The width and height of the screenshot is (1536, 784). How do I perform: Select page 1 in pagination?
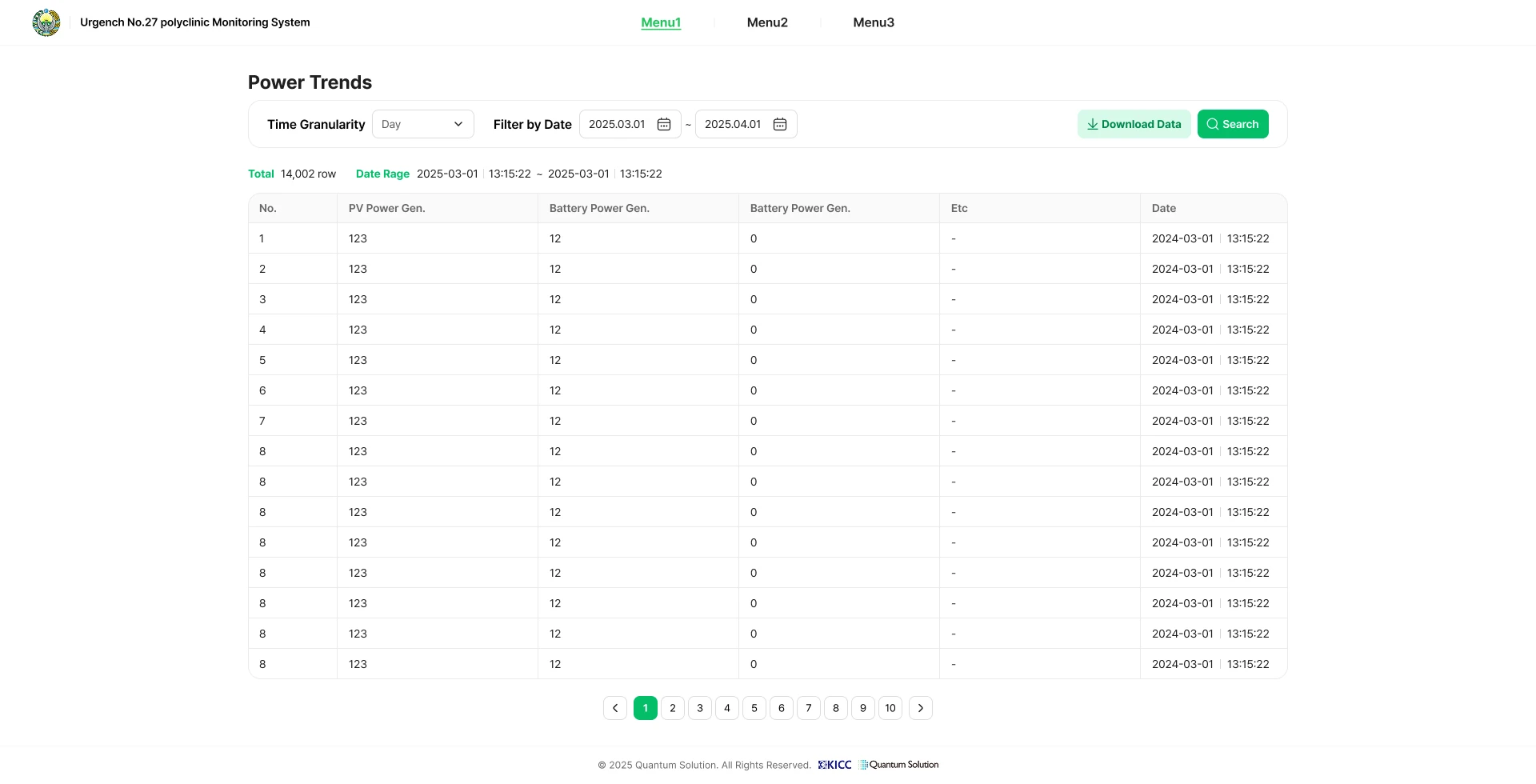click(x=646, y=708)
